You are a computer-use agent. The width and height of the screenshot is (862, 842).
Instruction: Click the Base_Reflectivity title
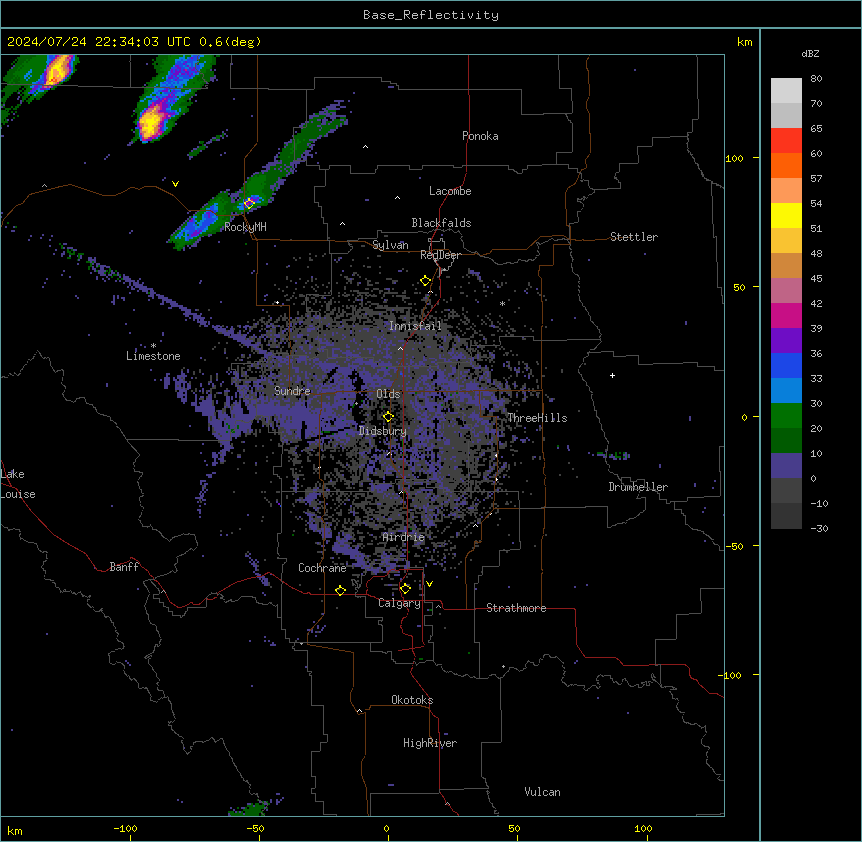431,15
